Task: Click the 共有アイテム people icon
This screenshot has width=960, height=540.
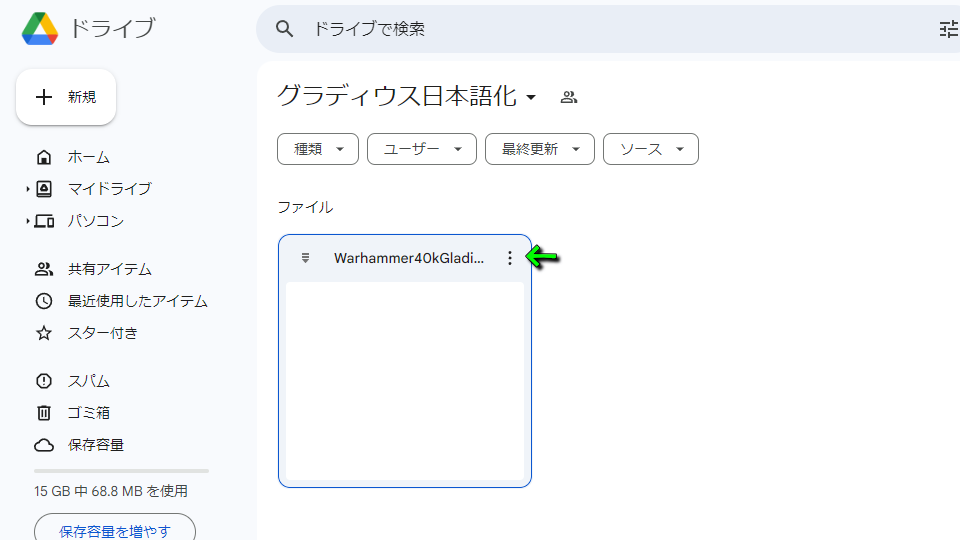Action: coord(43,269)
